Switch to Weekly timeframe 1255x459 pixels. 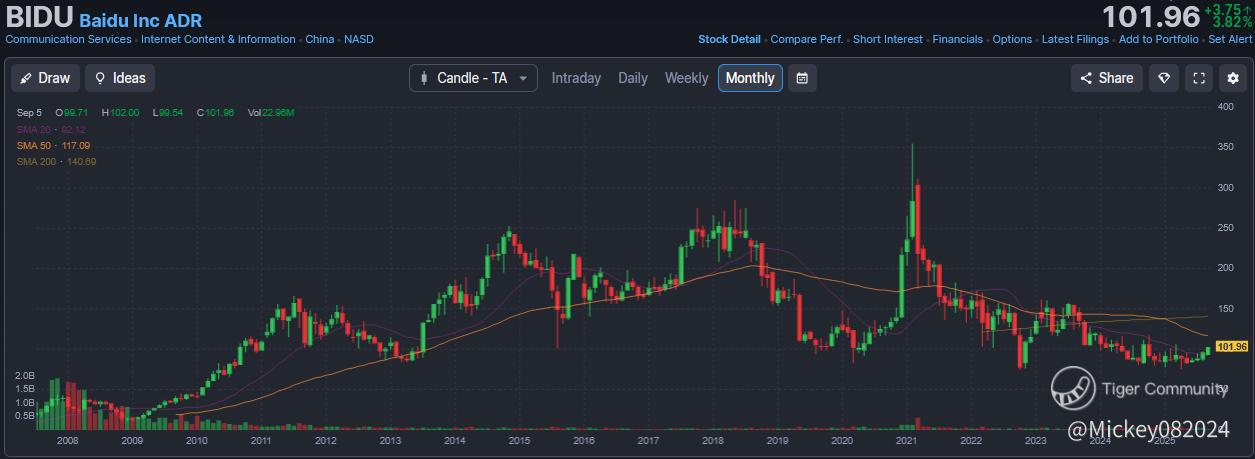click(x=686, y=78)
